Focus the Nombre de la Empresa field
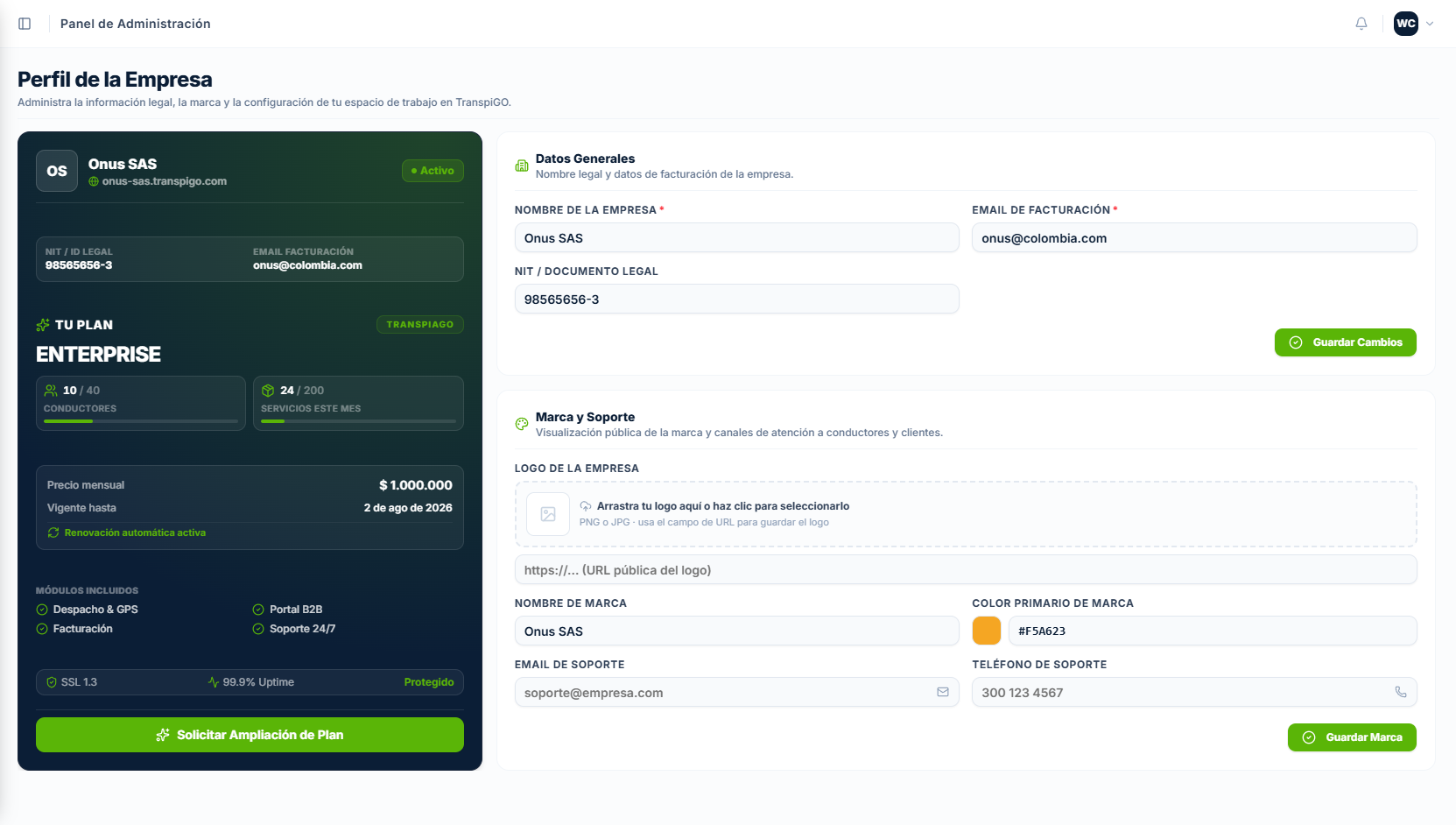This screenshot has width=1456, height=825. (737, 238)
